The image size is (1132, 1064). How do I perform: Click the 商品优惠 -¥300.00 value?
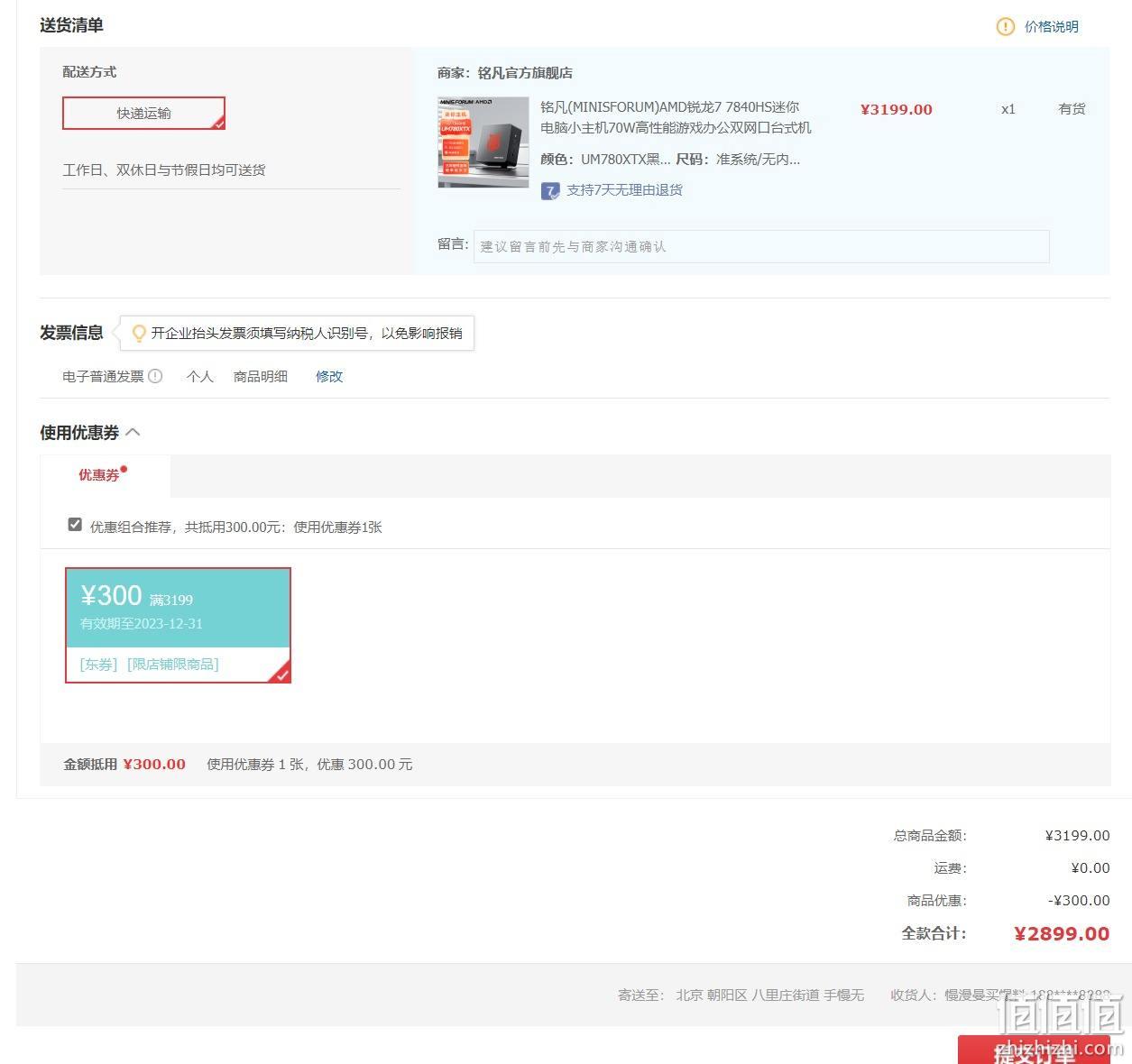click(x=1079, y=900)
